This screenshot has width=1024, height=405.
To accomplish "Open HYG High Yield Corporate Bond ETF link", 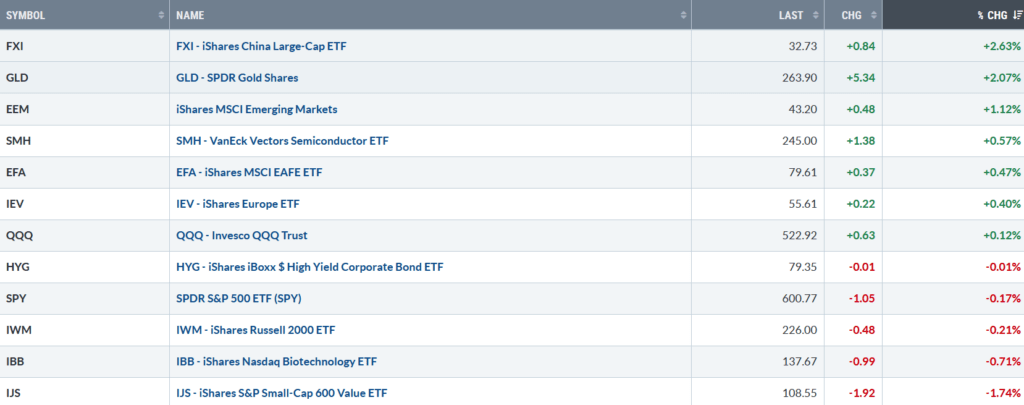I will [x=310, y=267].
